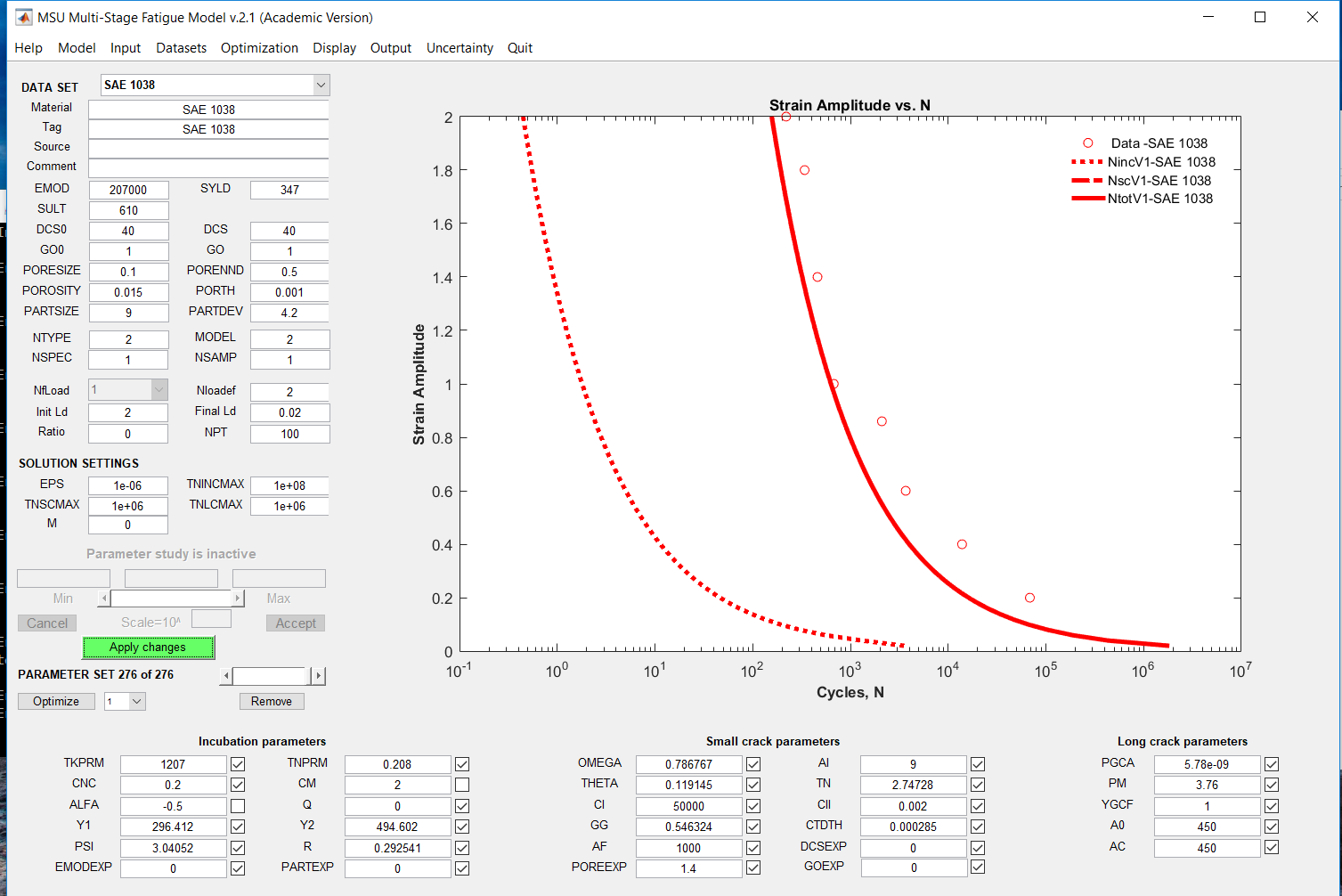Click the NtotV1-SAE 1038 legend line

coord(1087,199)
